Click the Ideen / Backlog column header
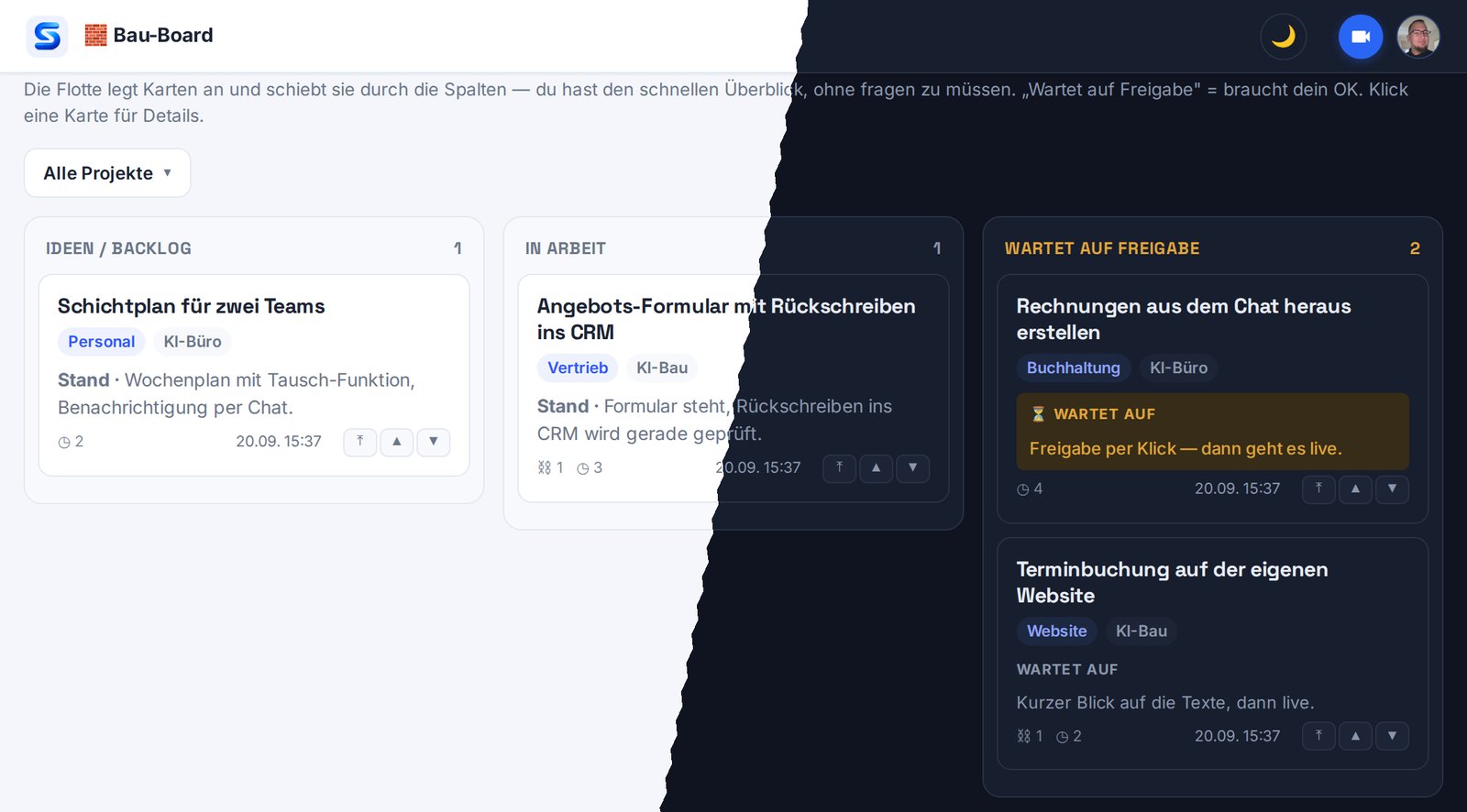1467x812 pixels. 118,248
